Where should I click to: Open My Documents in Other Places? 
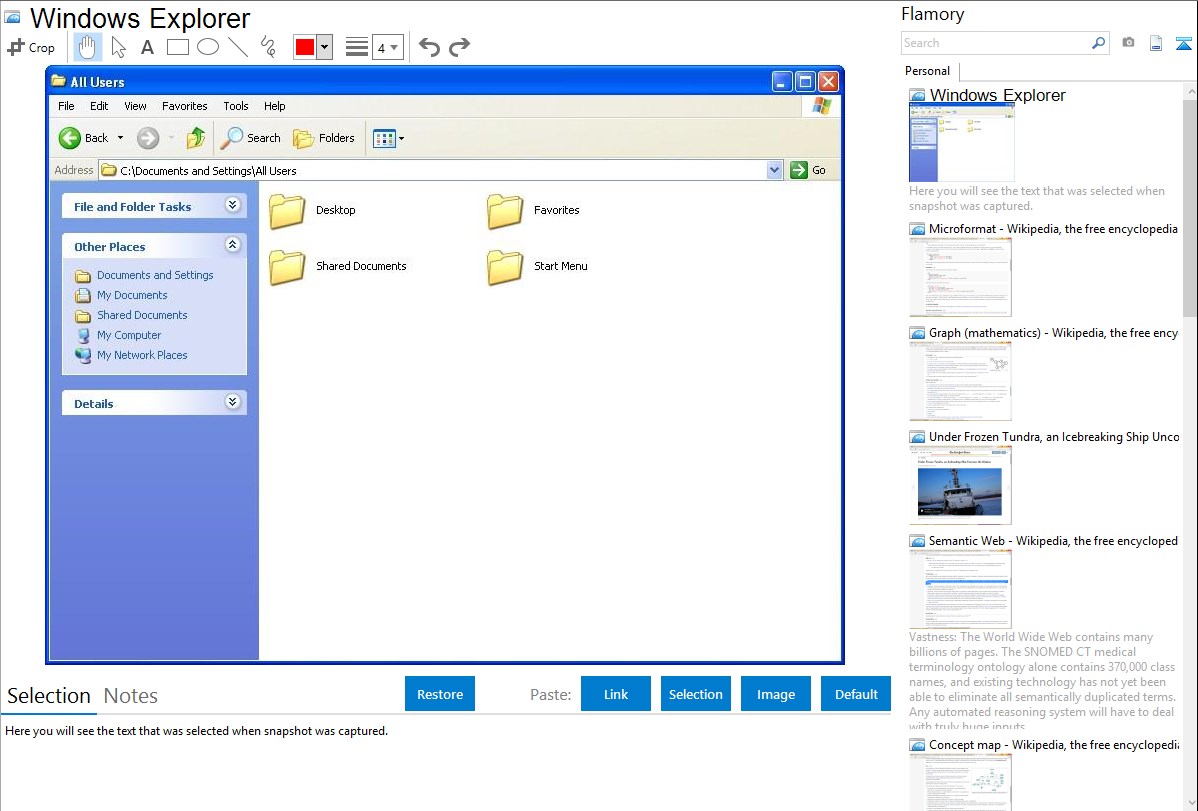point(132,295)
